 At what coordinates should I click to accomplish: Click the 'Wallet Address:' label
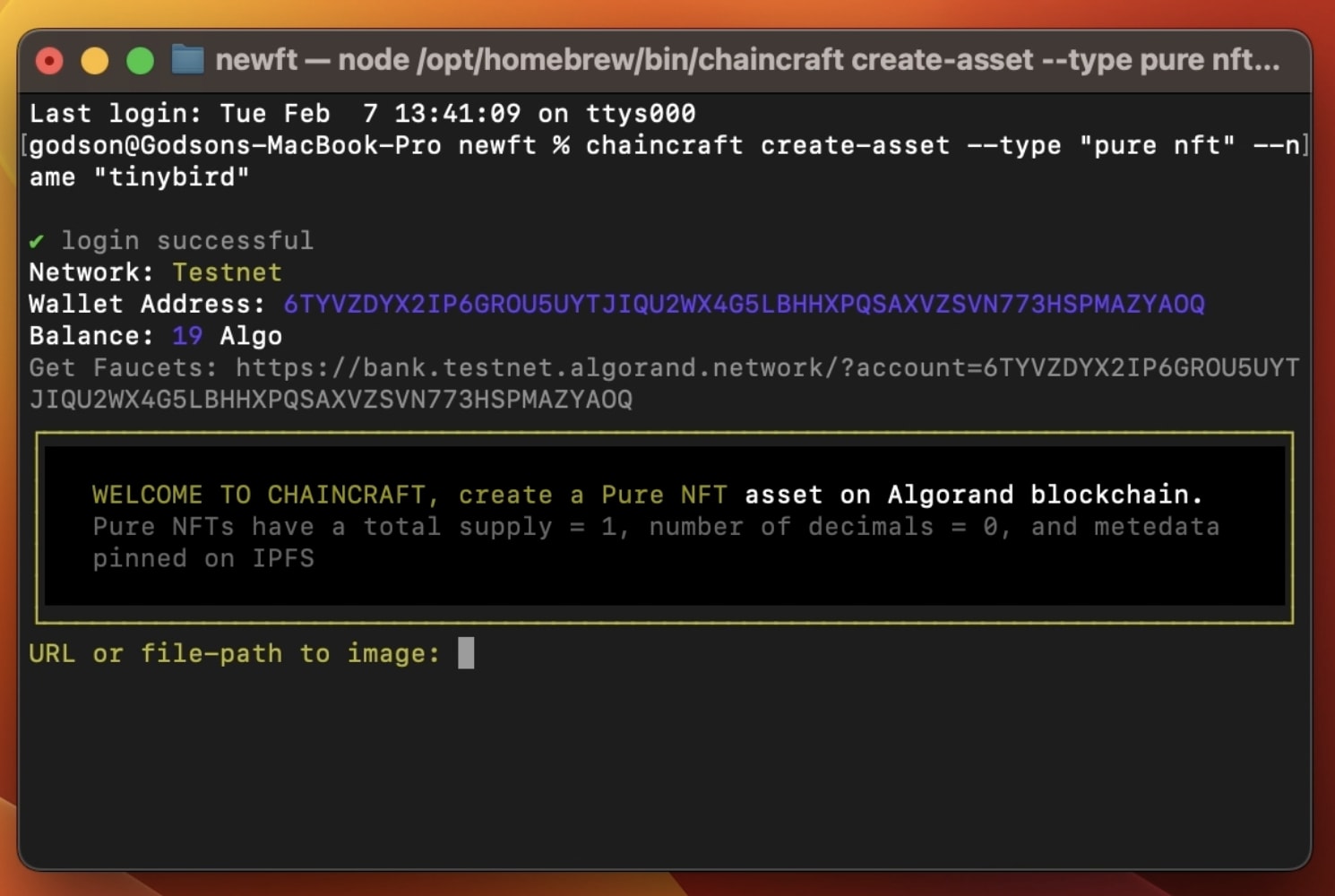(x=147, y=305)
